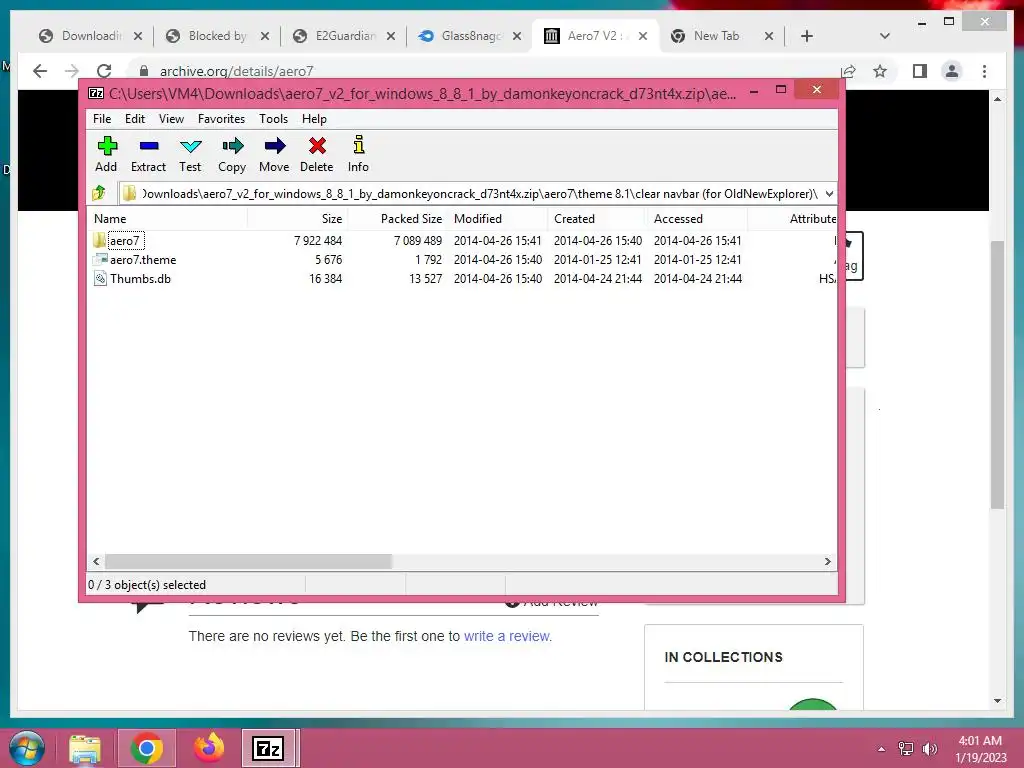The height and width of the screenshot is (768, 1024).
Task: Click the red Delete icon
Action: tap(317, 154)
